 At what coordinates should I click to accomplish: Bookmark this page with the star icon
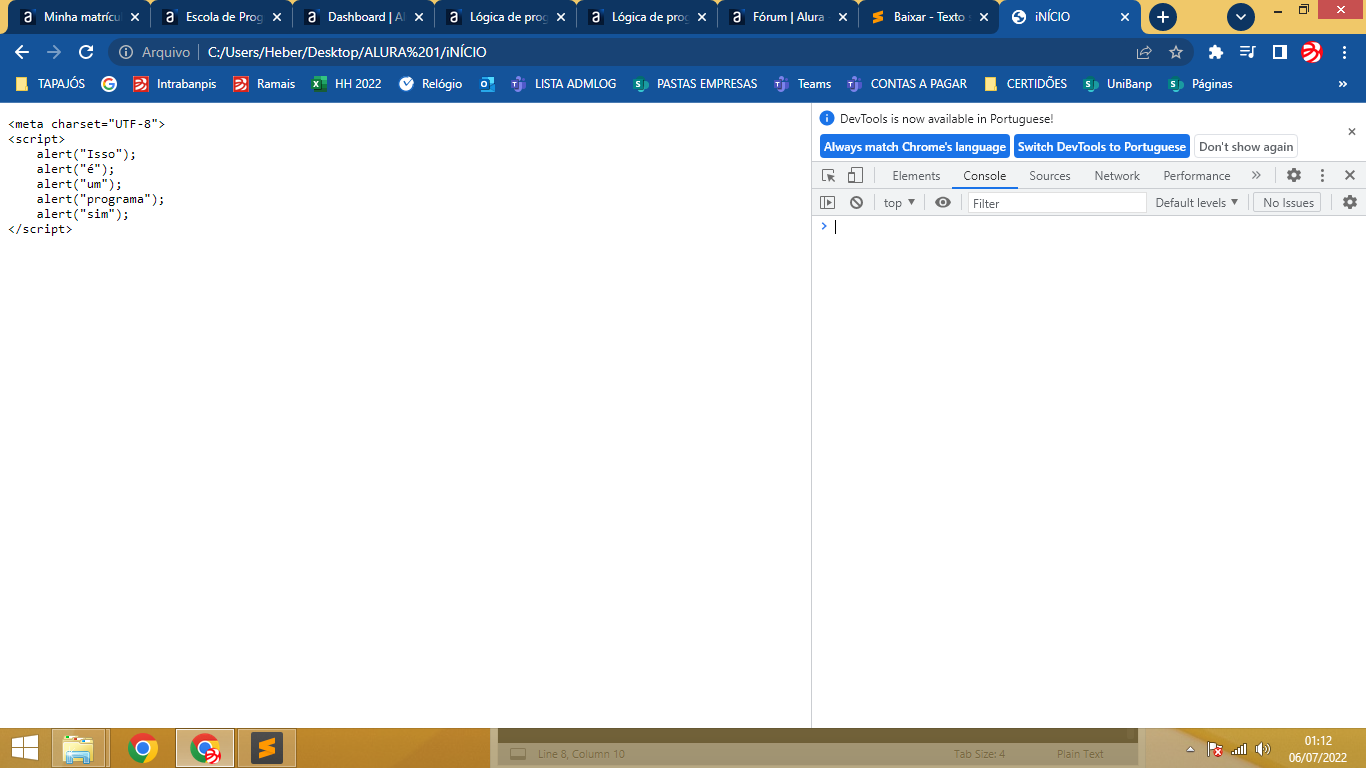(1176, 52)
